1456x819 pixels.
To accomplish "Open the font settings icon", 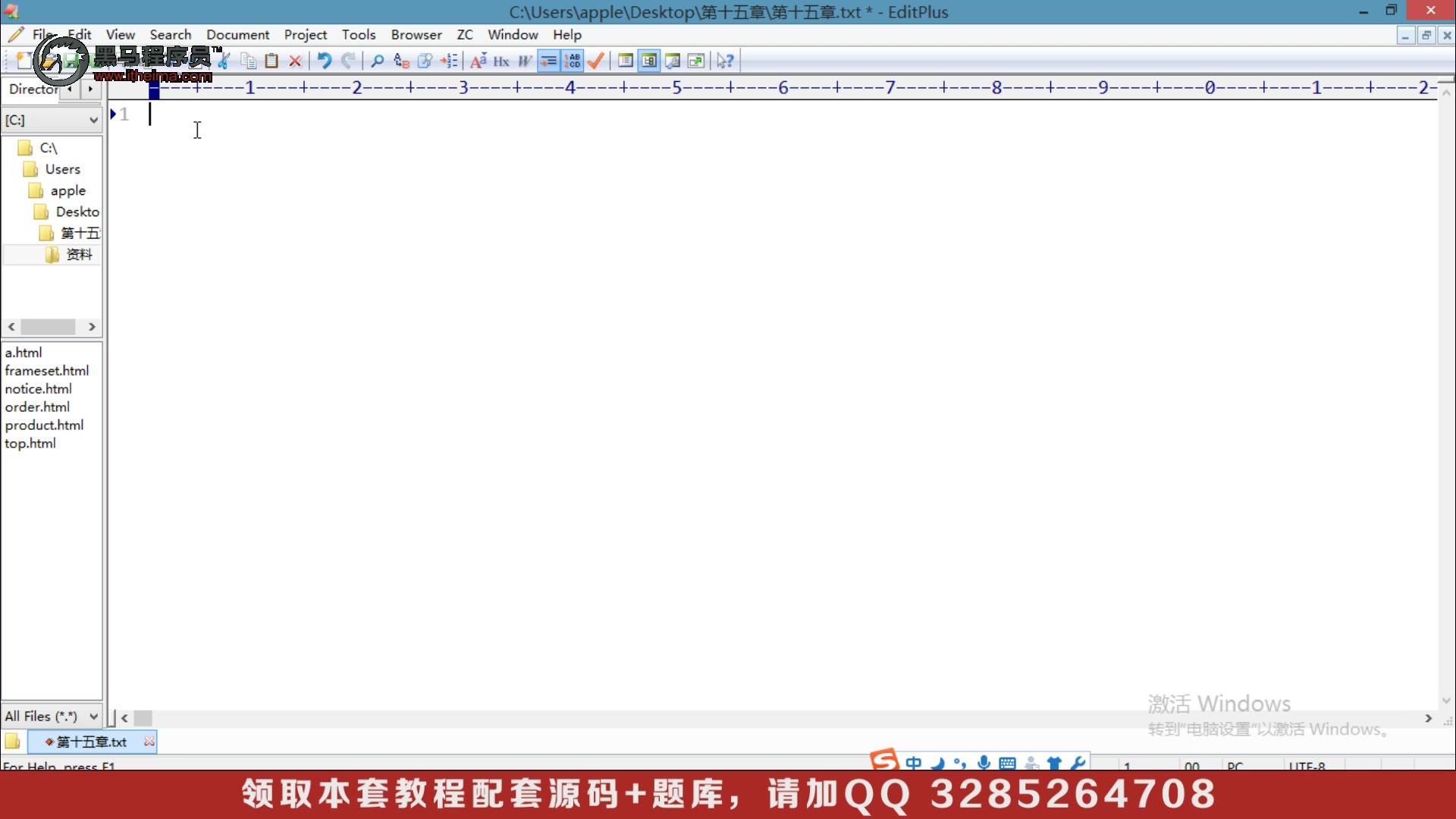I will coord(478,61).
